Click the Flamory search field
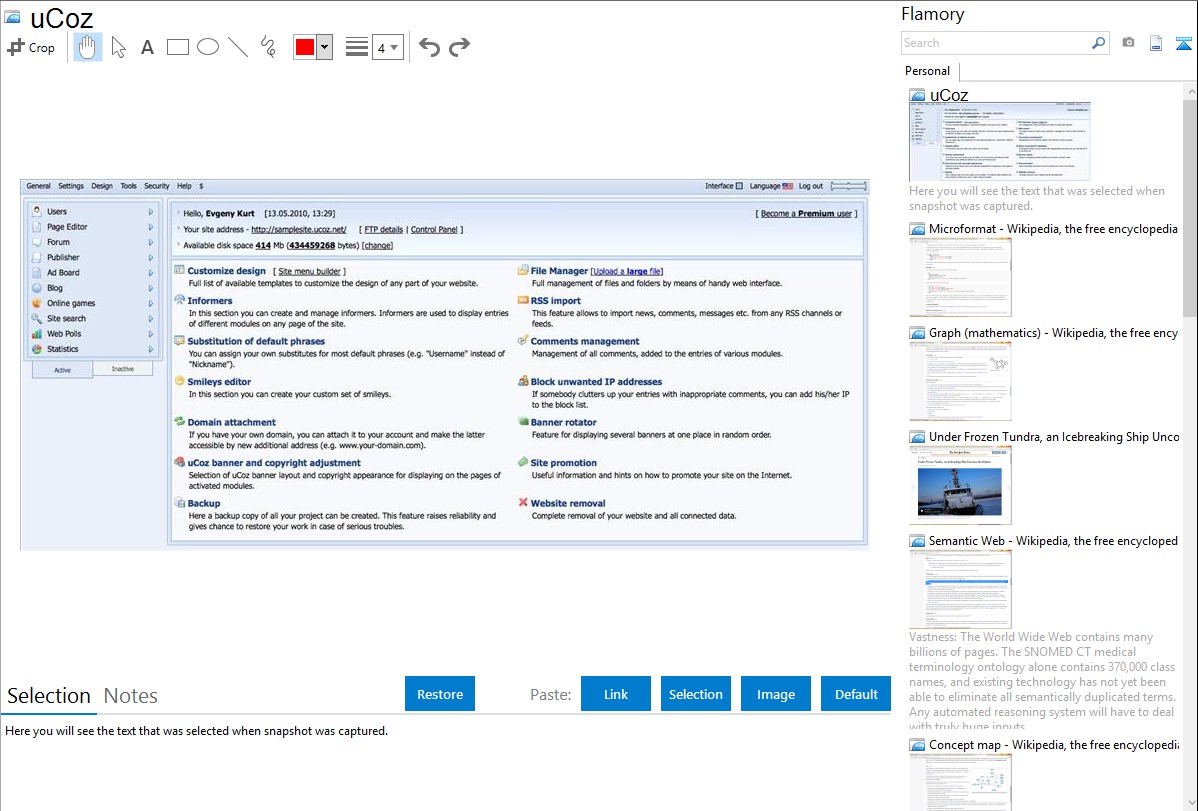The height and width of the screenshot is (811, 1198). 995,43
